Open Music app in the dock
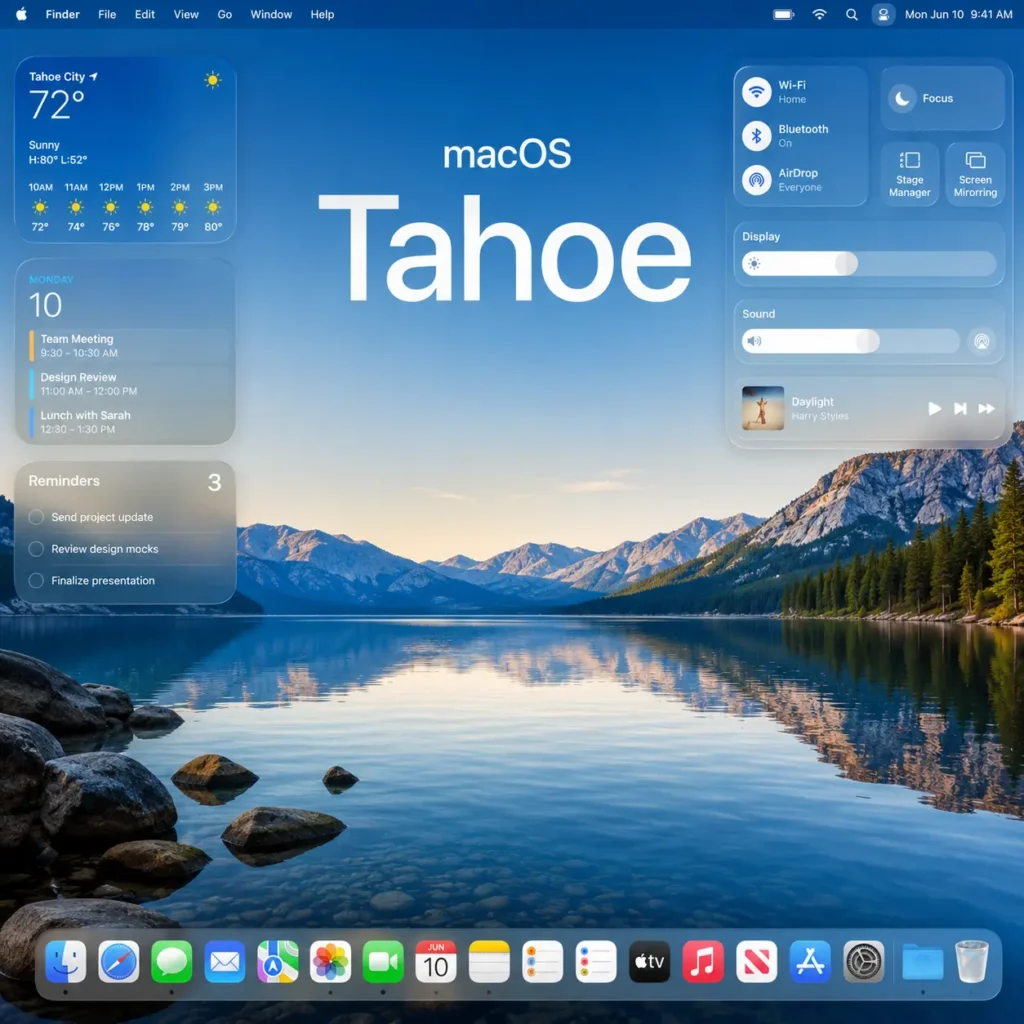 click(703, 961)
